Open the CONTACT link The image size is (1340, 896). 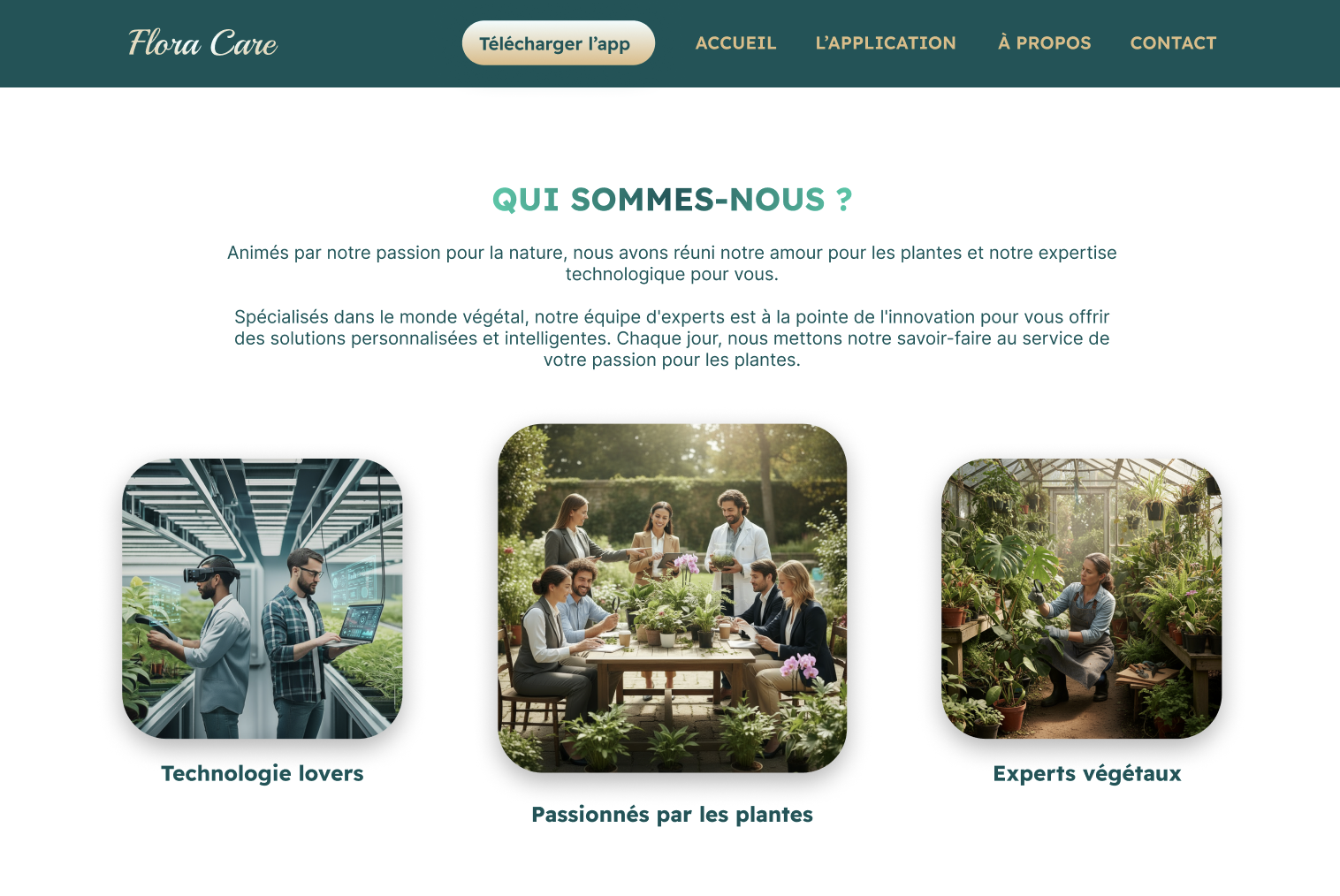point(1173,43)
